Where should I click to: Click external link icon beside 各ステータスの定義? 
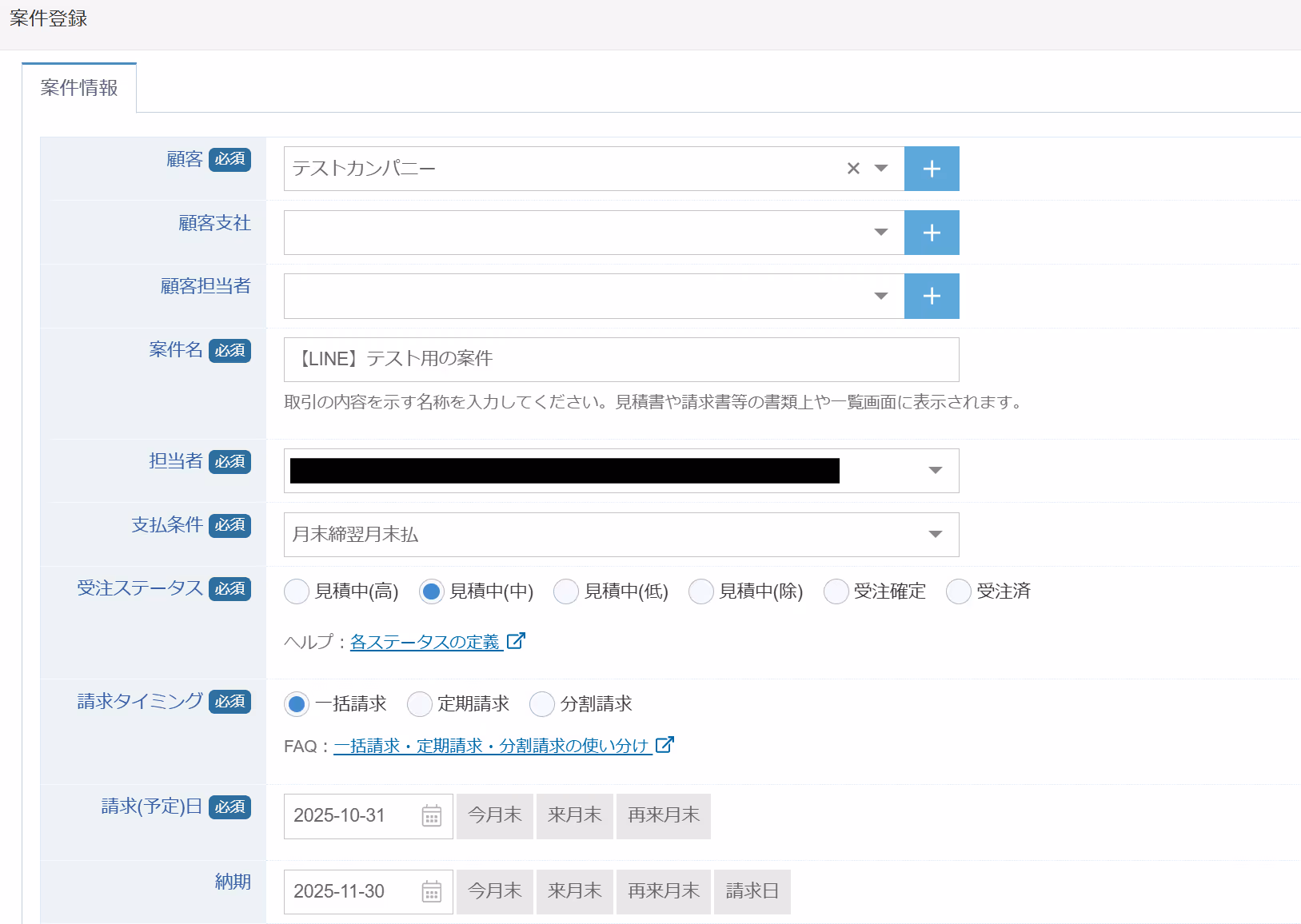(517, 641)
